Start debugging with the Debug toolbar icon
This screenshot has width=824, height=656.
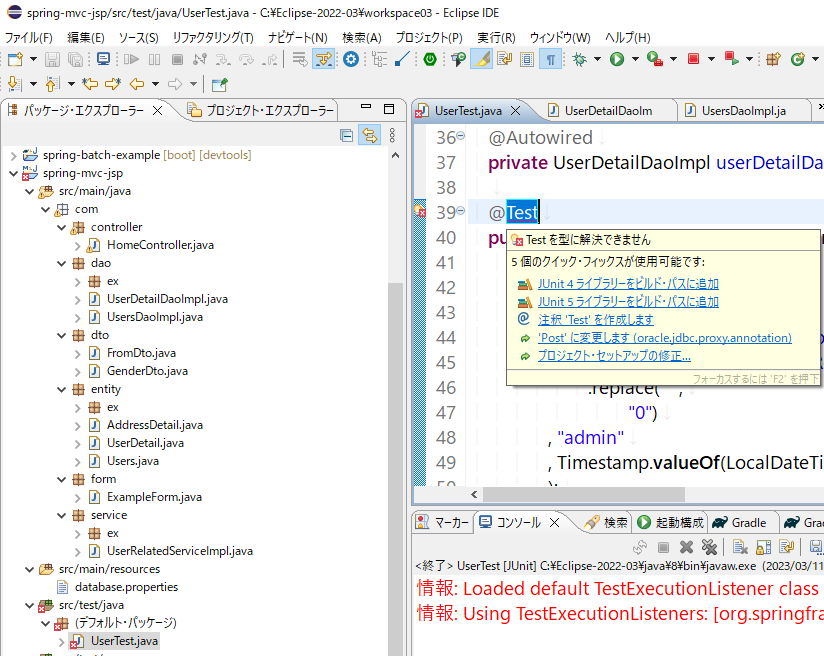pos(578,63)
